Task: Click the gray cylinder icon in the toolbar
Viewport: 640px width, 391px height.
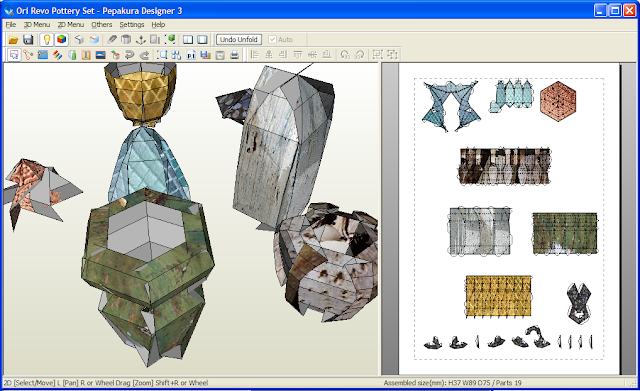Action: (x=126, y=40)
